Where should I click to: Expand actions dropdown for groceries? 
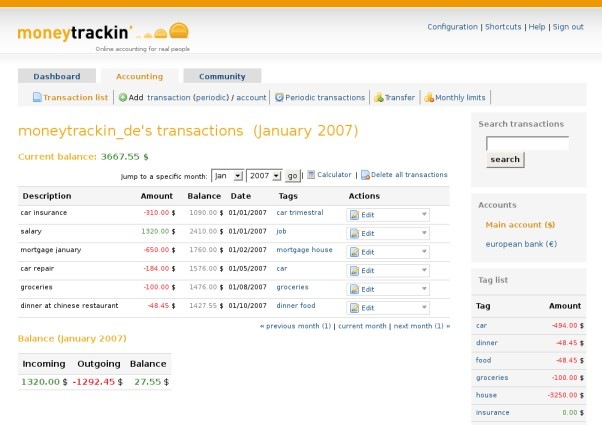[424, 289]
